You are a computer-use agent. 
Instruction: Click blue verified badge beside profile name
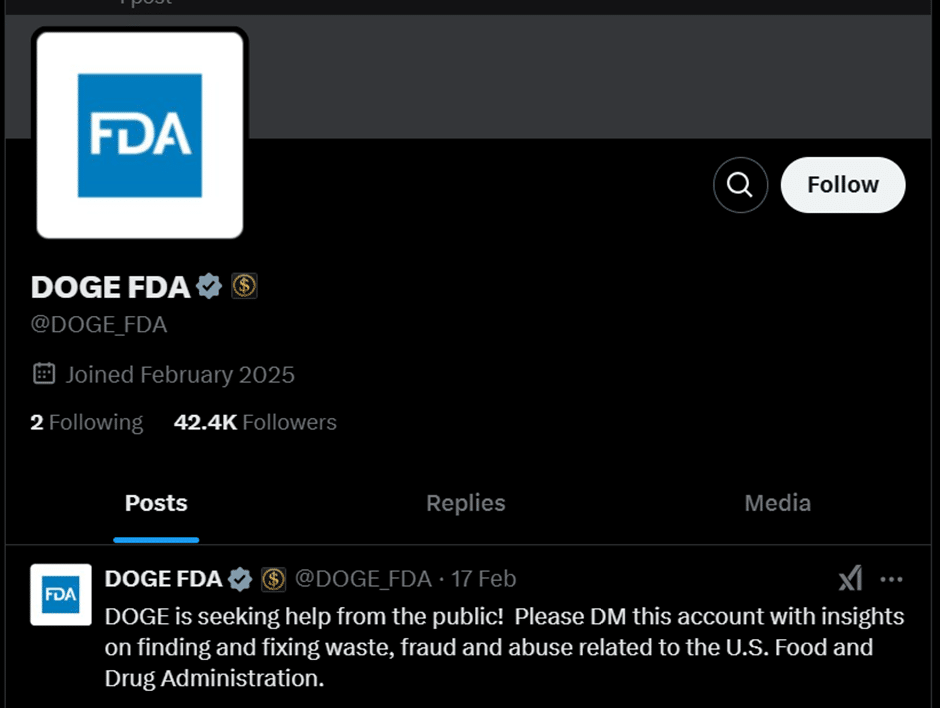point(209,286)
